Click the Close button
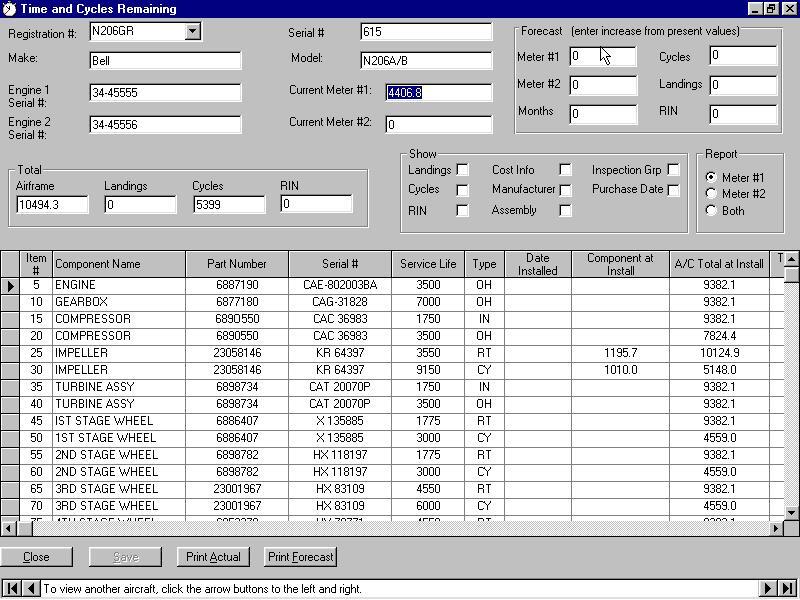 36,557
